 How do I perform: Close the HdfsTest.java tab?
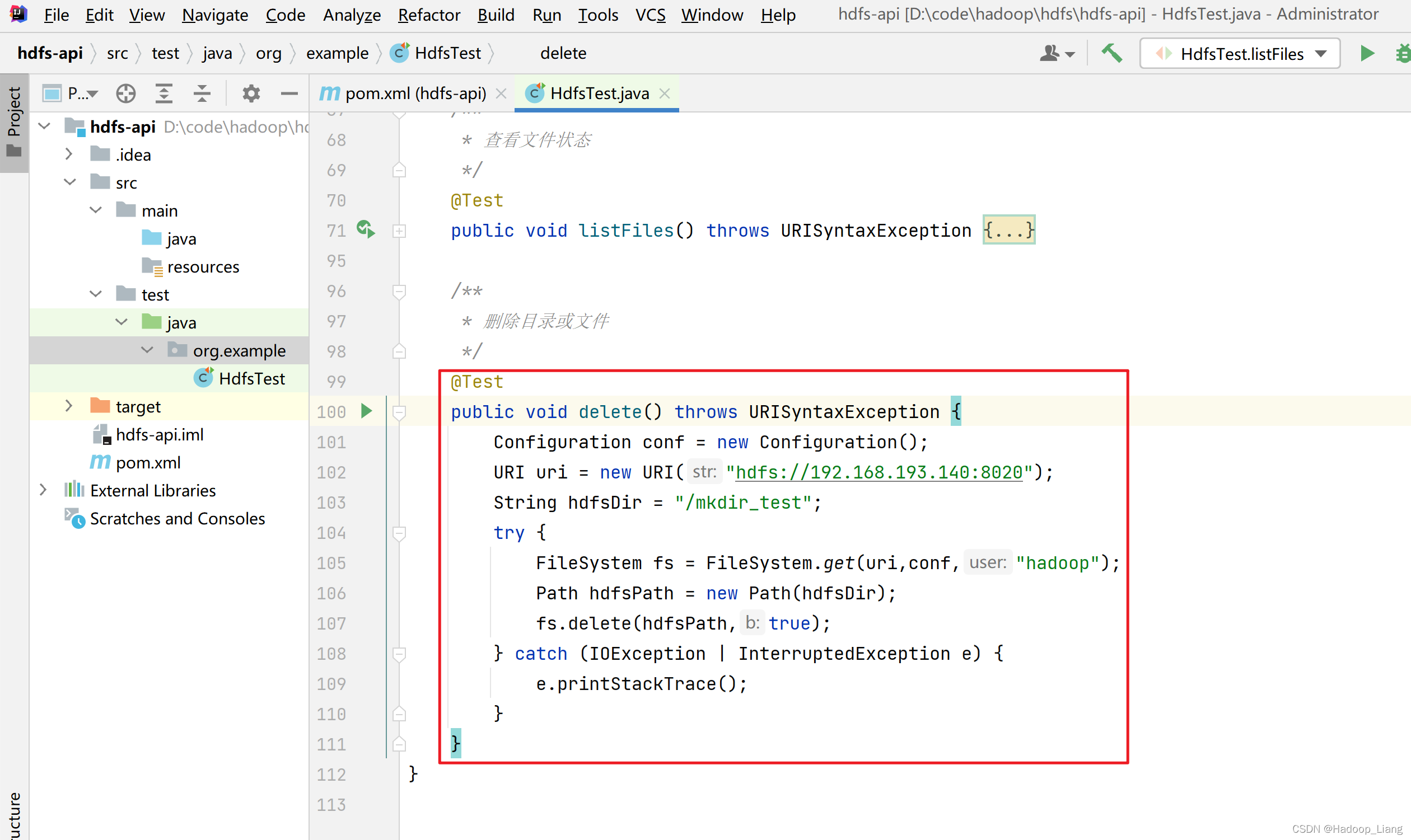665,93
